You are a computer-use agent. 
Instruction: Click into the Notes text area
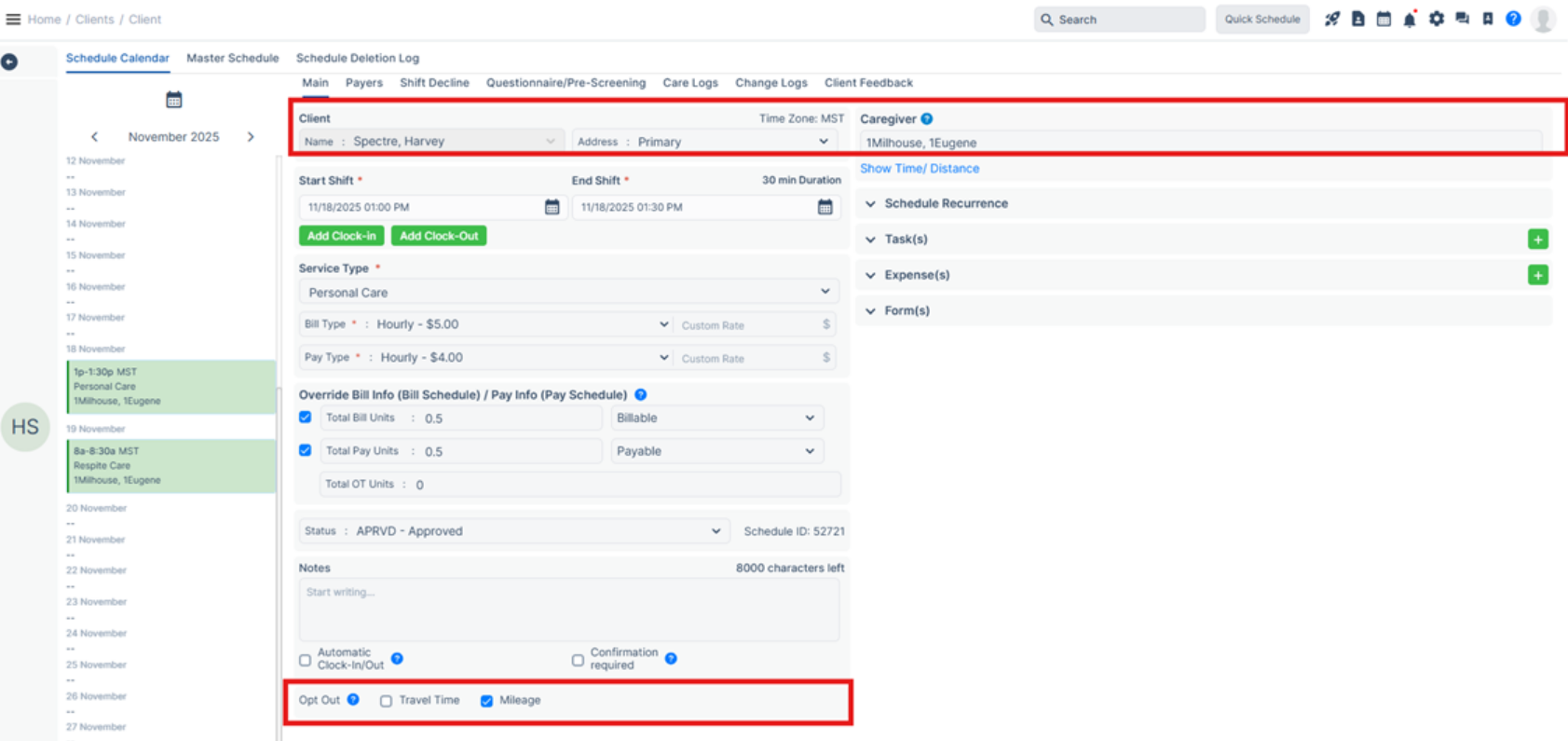568,610
